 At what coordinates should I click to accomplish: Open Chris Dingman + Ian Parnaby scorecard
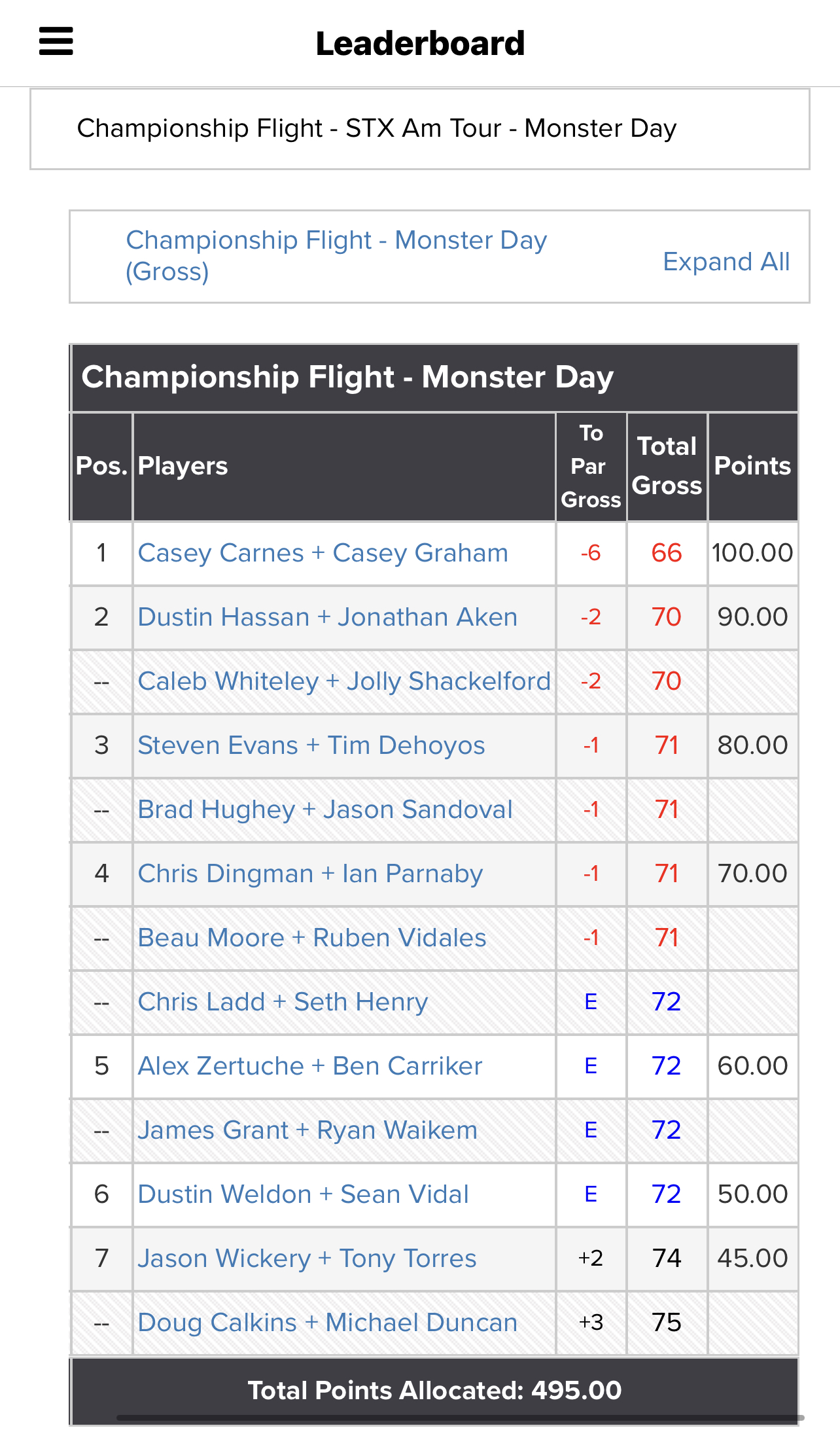pos(311,874)
